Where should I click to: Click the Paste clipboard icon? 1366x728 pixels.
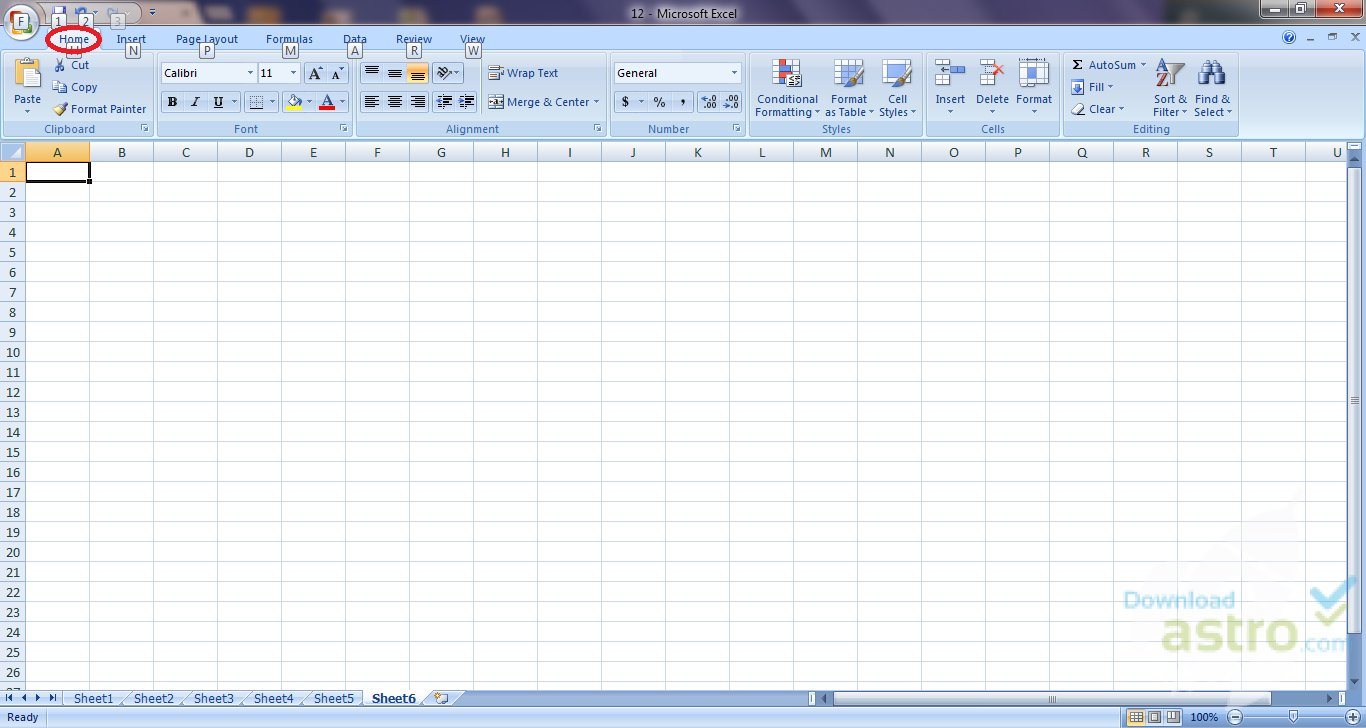[28, 76]
